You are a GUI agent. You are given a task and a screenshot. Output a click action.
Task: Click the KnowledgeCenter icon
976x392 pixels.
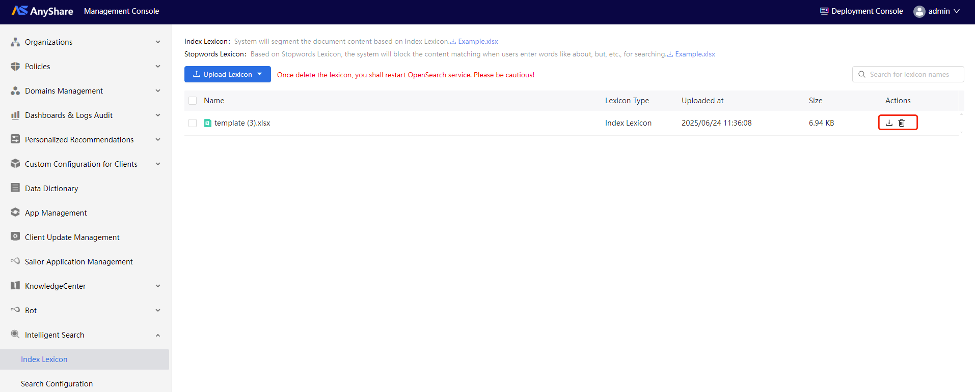coord(16,286)
